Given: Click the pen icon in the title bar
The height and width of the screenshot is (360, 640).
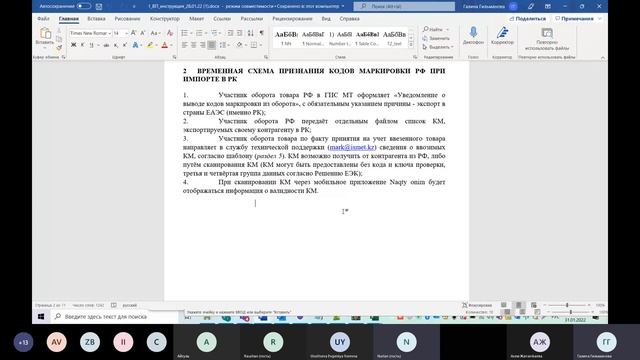Looking at the screenshot, I should [x=531, y=7].
